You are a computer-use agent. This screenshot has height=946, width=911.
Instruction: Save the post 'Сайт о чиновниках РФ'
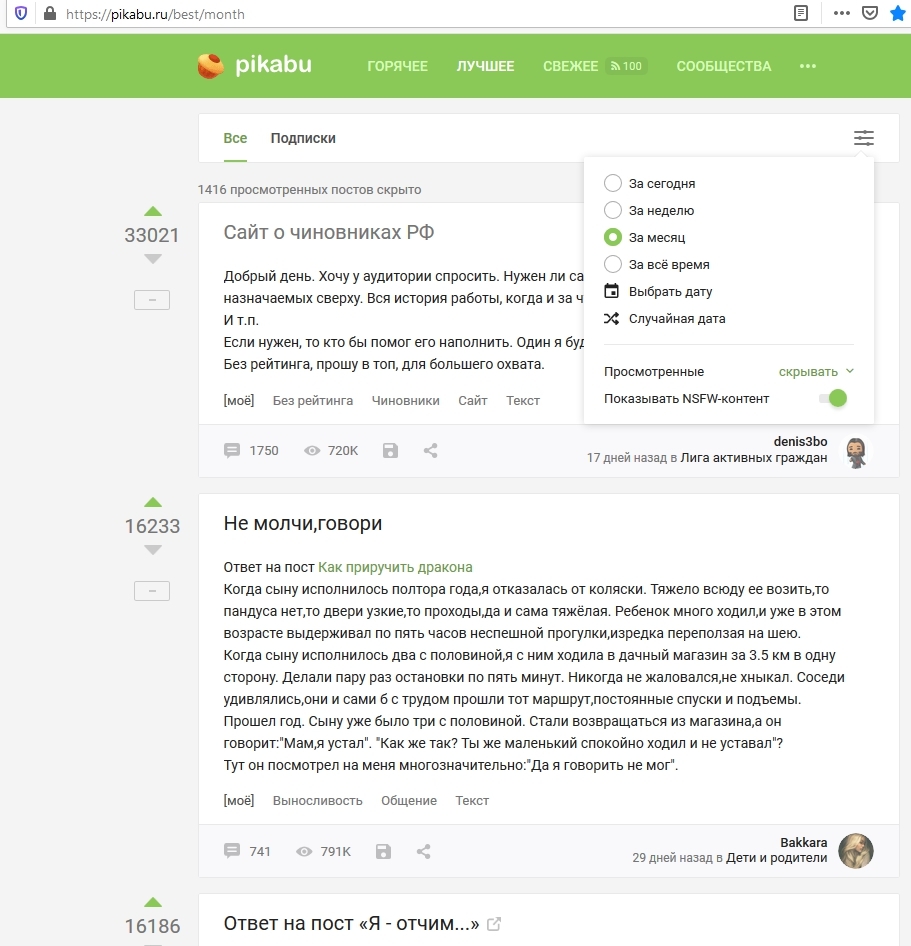click(x=390, y=451)
